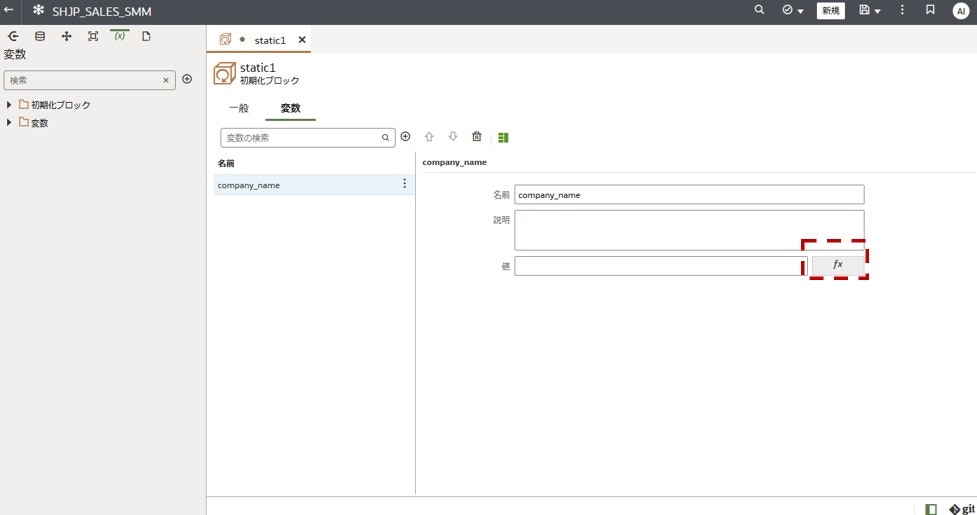Open the logical layer icon
The width and height of the screenshot is (977, 515).
pyautogui.click(x=67, y=36)
